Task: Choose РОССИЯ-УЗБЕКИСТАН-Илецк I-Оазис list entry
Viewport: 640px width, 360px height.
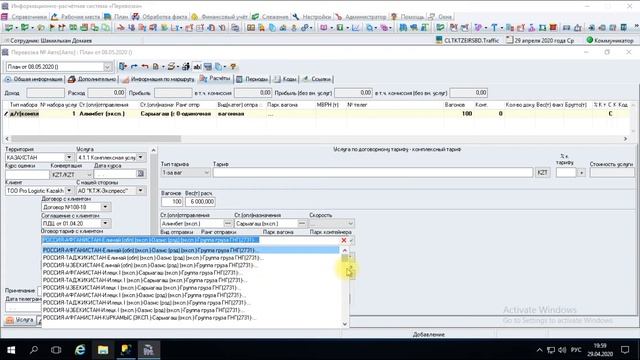Action: [x=191, y=310]
